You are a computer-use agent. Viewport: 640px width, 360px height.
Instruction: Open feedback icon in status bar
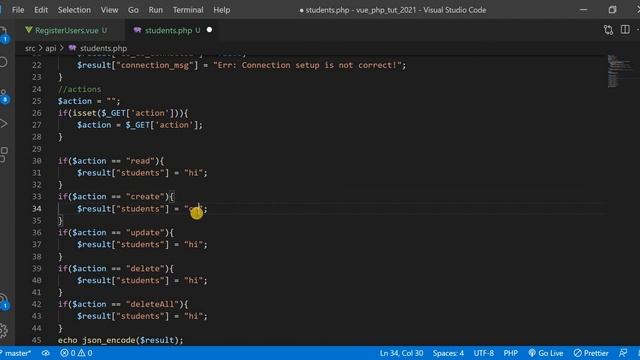[x=623, y=353]
